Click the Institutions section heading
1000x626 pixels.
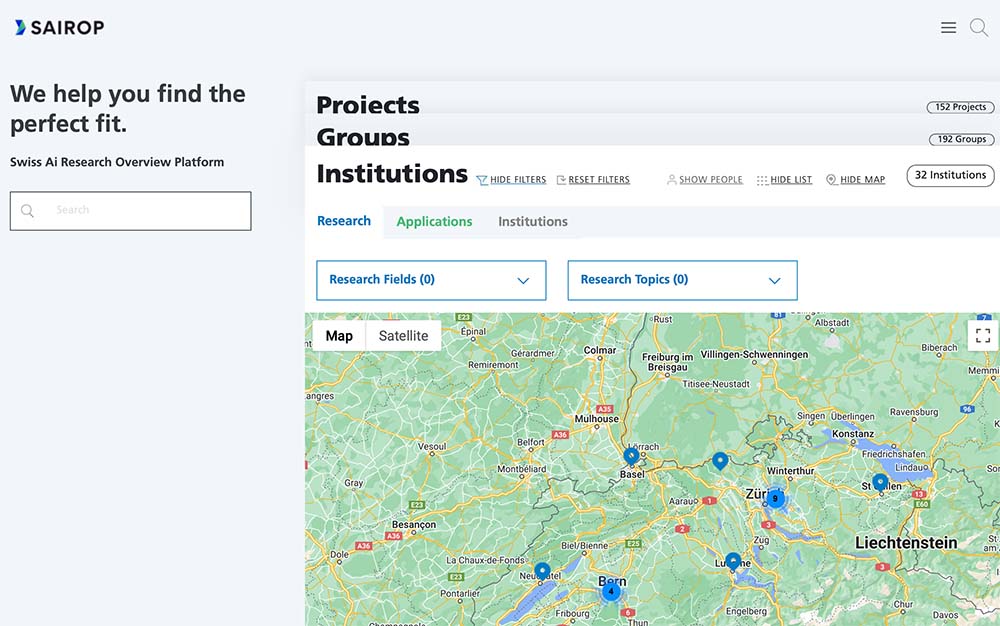392,173
